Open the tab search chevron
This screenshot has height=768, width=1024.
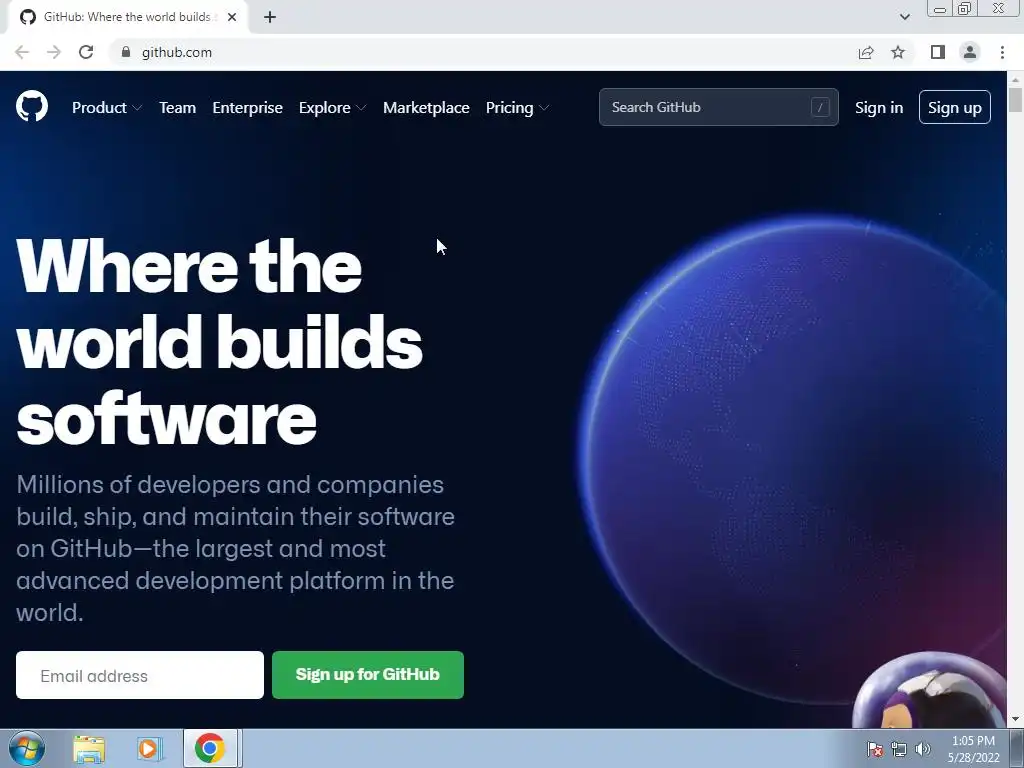(904, 17)
